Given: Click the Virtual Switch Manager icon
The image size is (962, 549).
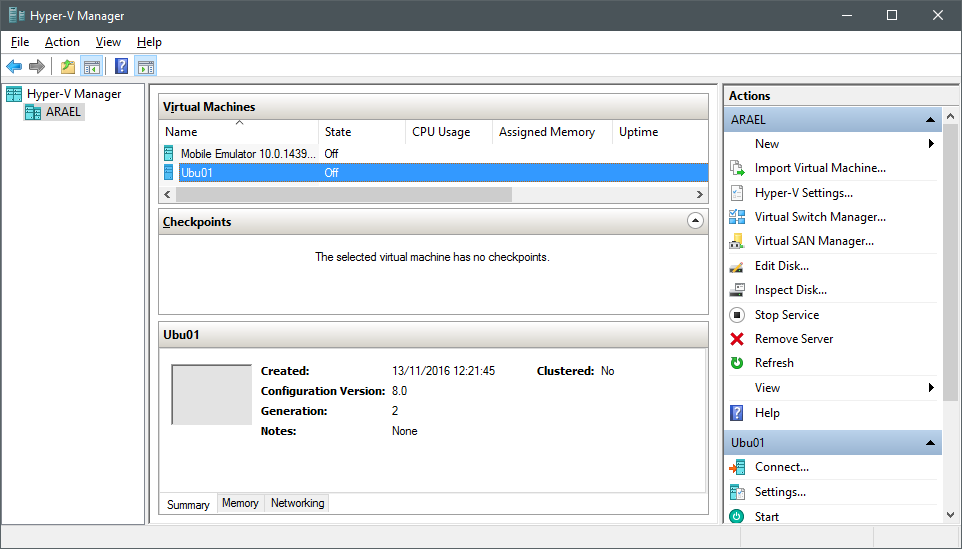Looking at the screenshot, I should point(737,217).
